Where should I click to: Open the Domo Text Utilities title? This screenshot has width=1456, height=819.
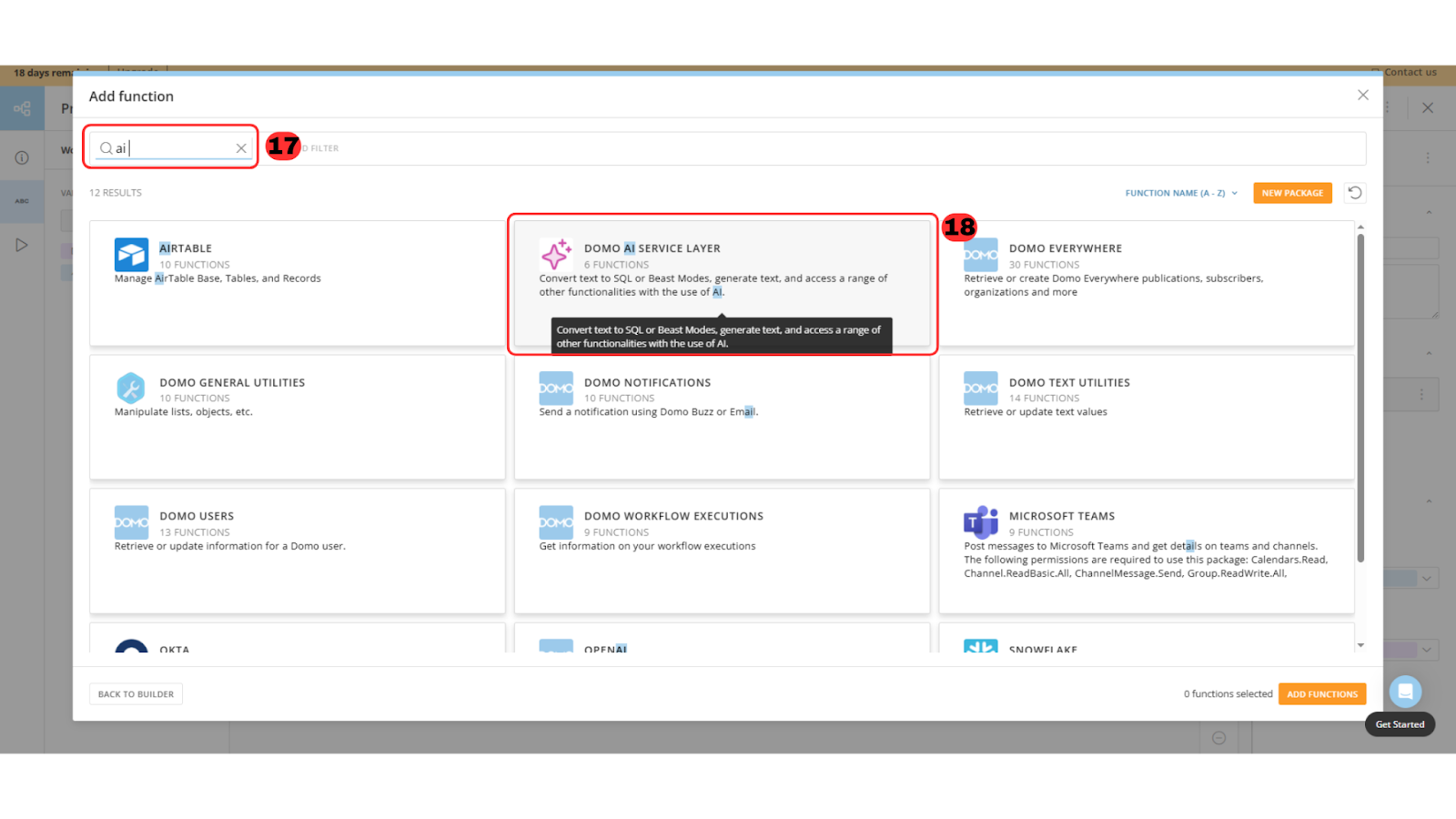pyautogui.click(x=1069, y=383)
